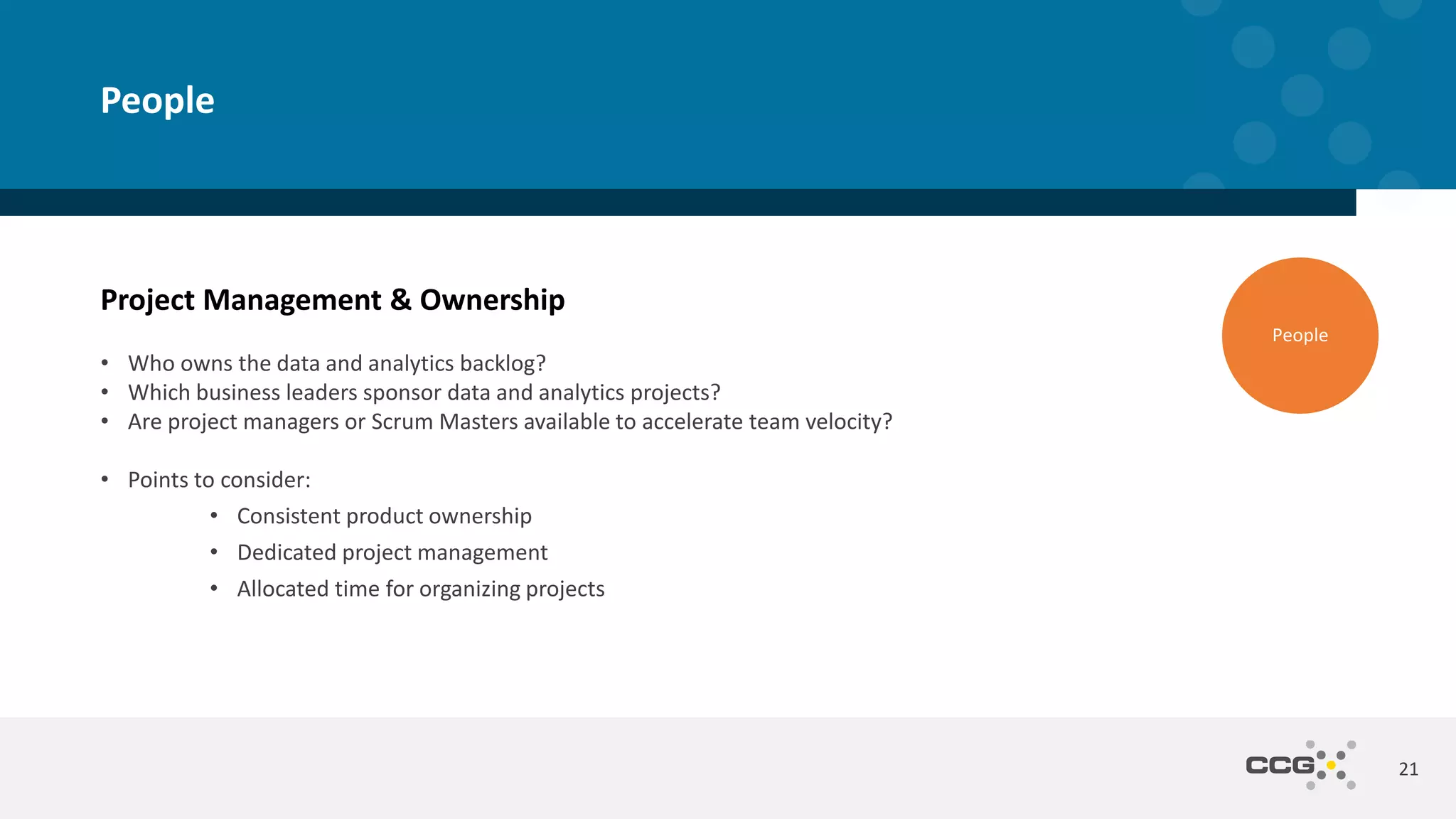Click bullet marker before "Allocated time"
The width and height of the screenshot is (1456, 819).
(x=214, y=589)
